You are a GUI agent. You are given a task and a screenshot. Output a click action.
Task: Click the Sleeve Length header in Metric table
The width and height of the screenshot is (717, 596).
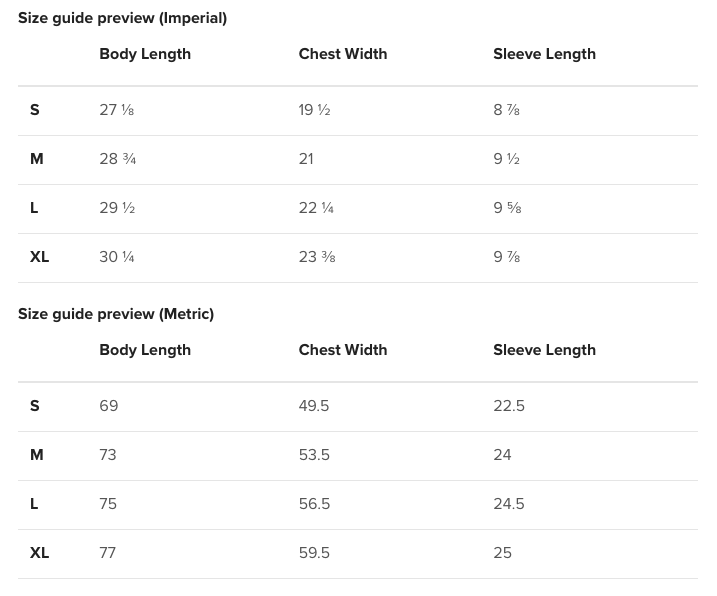tap(544, 350)
